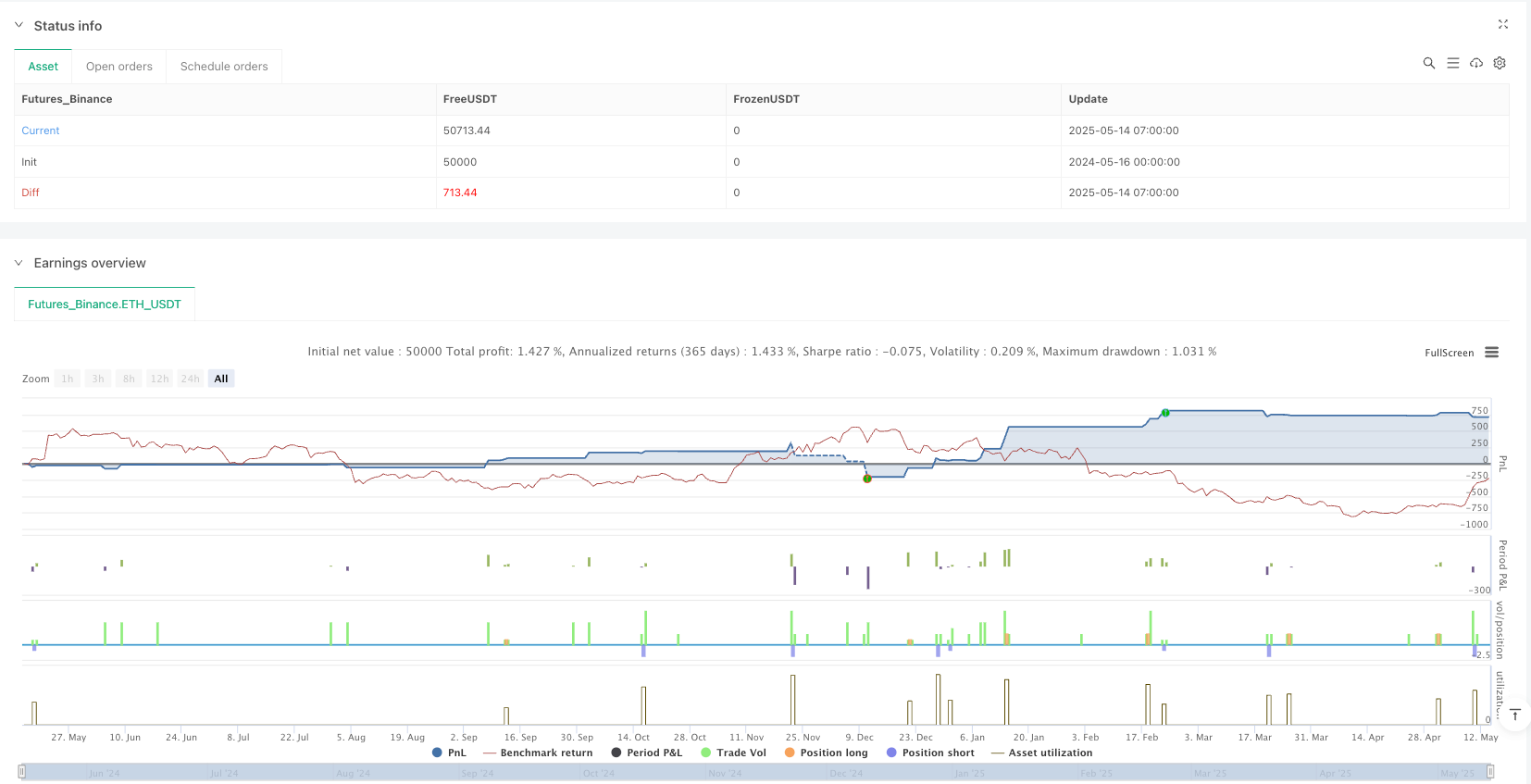Screen dimensions: 1531x784
Task: Open the settings gear icon
Action: [x=1500, y=63]
